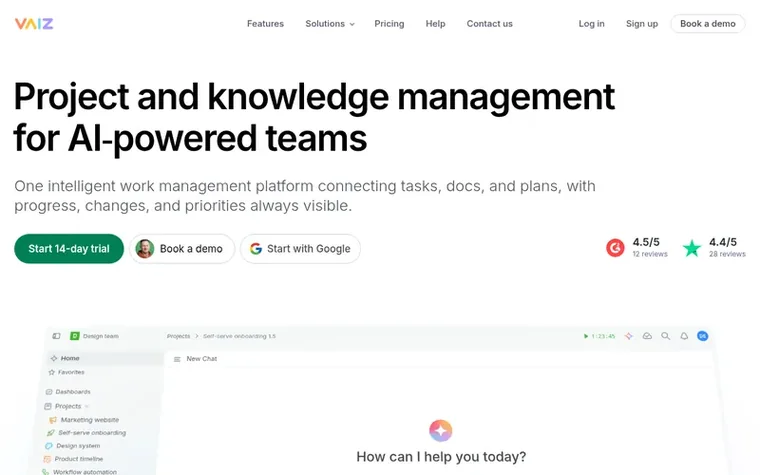Image resolution: width=760 pixels, height=475 pixels.
Task: Click the green Design team workspace icon
Action: [75, 336]
